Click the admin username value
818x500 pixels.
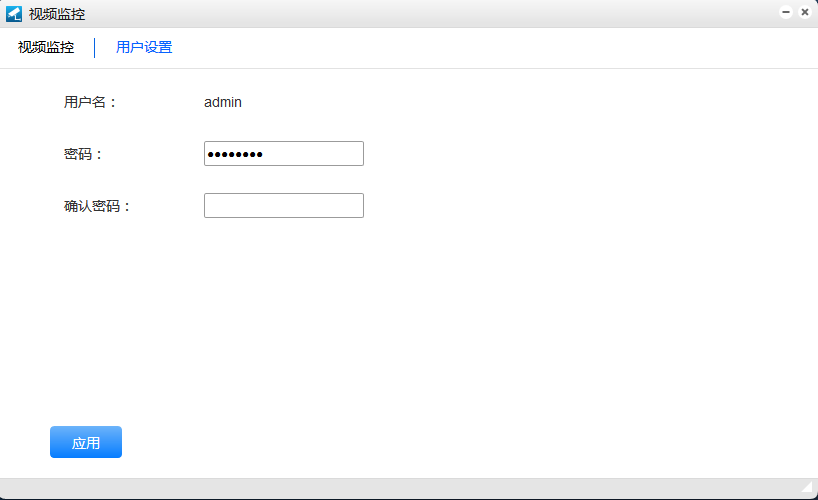click(222, 102)
